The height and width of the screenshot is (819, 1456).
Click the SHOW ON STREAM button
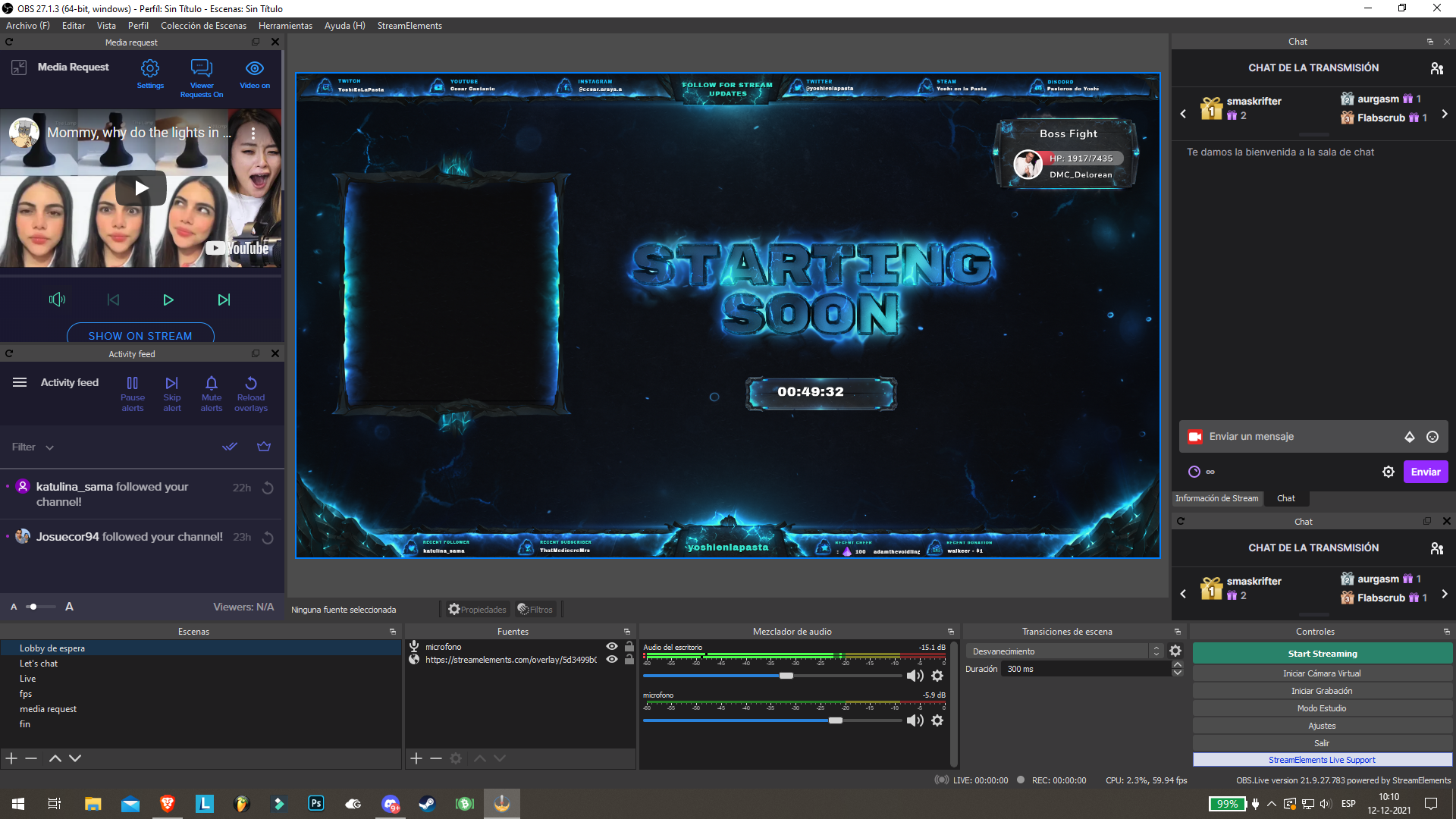[x=140, y=334]
